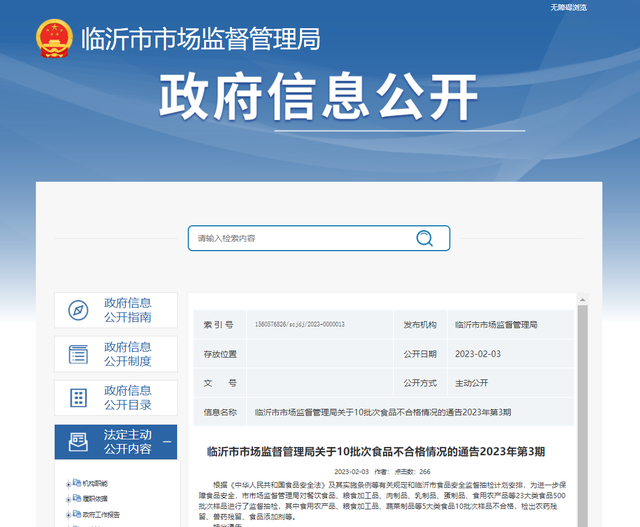Select the 法定主动公开内容 menu item
Image resolution: width=640 pixels, height=527 pixels.
pyautogui.click(x=116, y=442)
